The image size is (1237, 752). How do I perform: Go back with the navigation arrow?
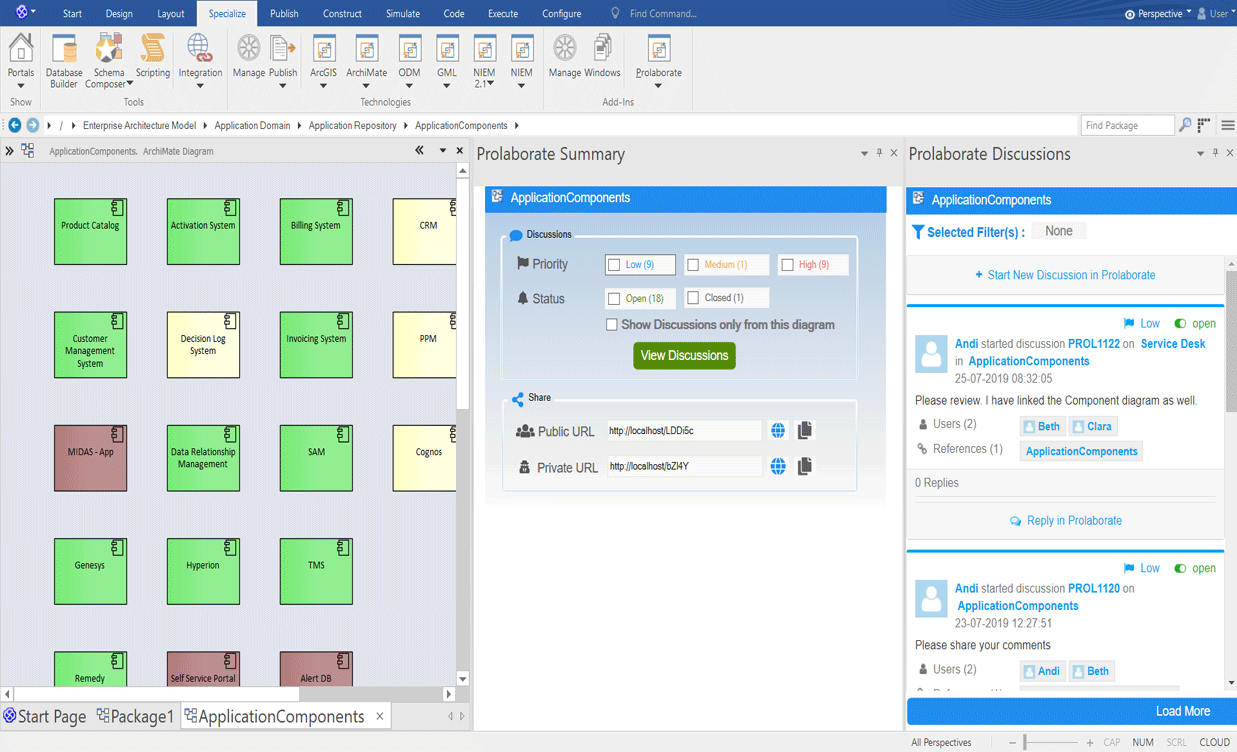[15, 125]
